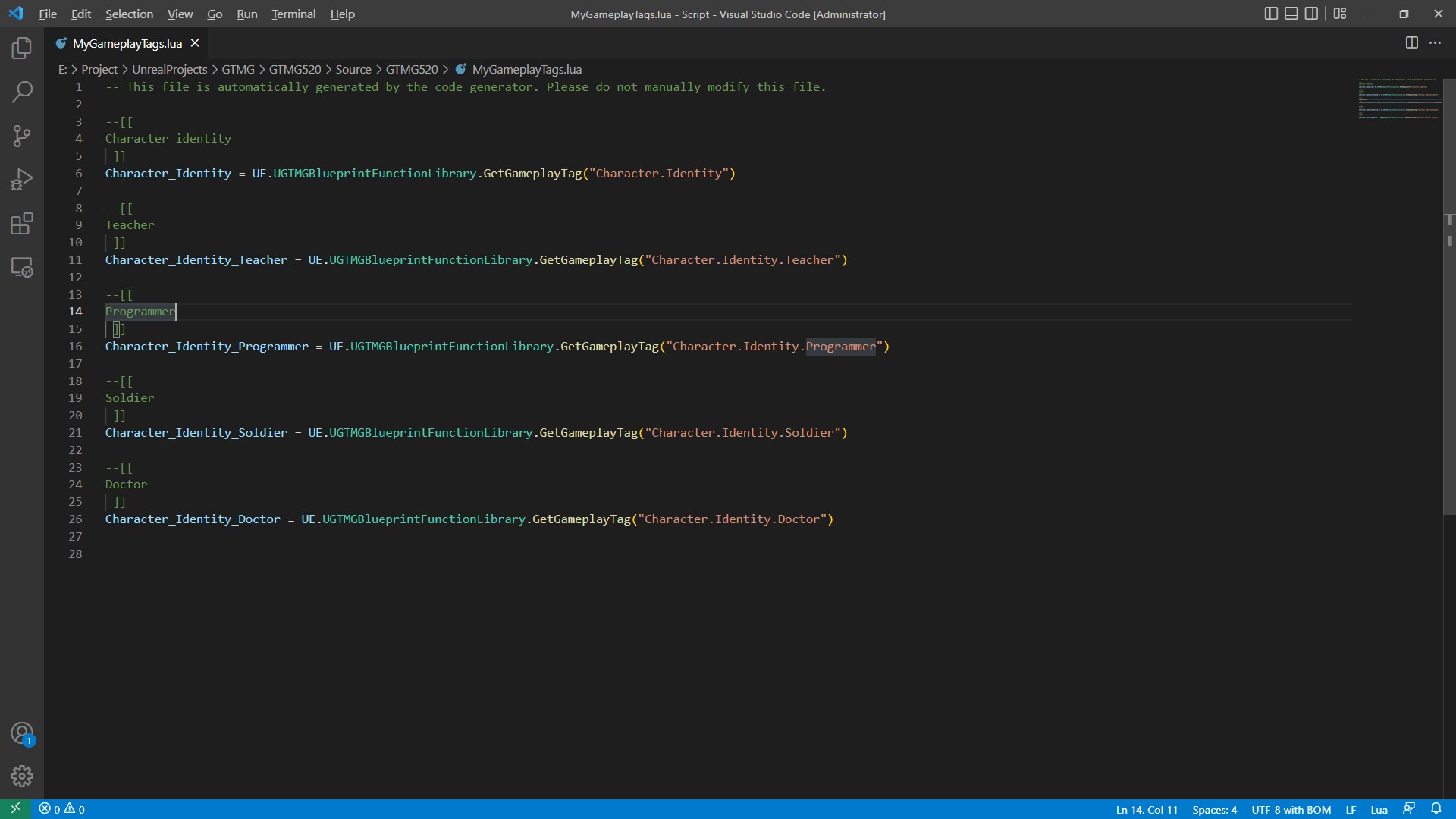Toggle the secondary side bar visibility
Viewport: 1456px width, 819px height.
(1312, 14)
